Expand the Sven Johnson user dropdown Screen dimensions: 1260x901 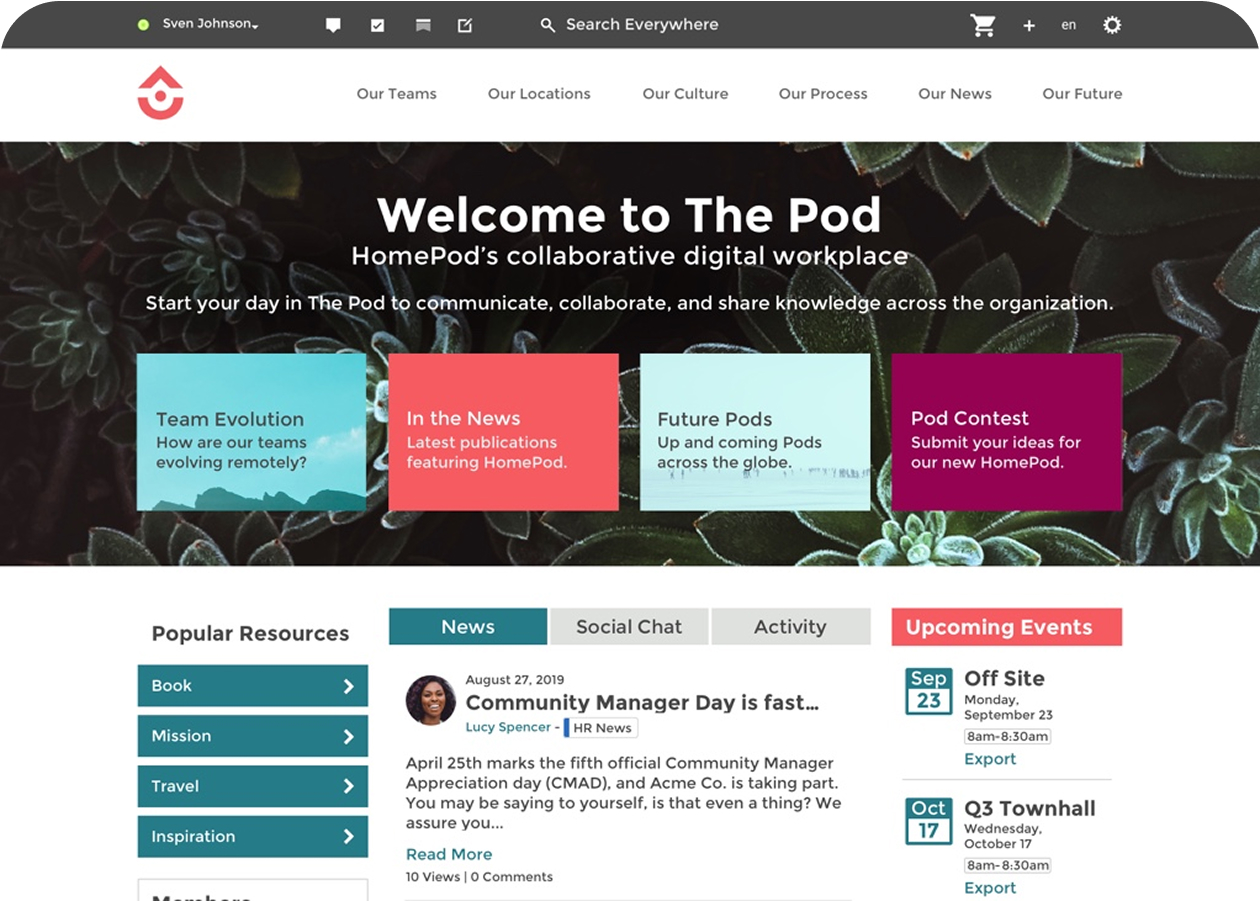click(x=210, y=24)
